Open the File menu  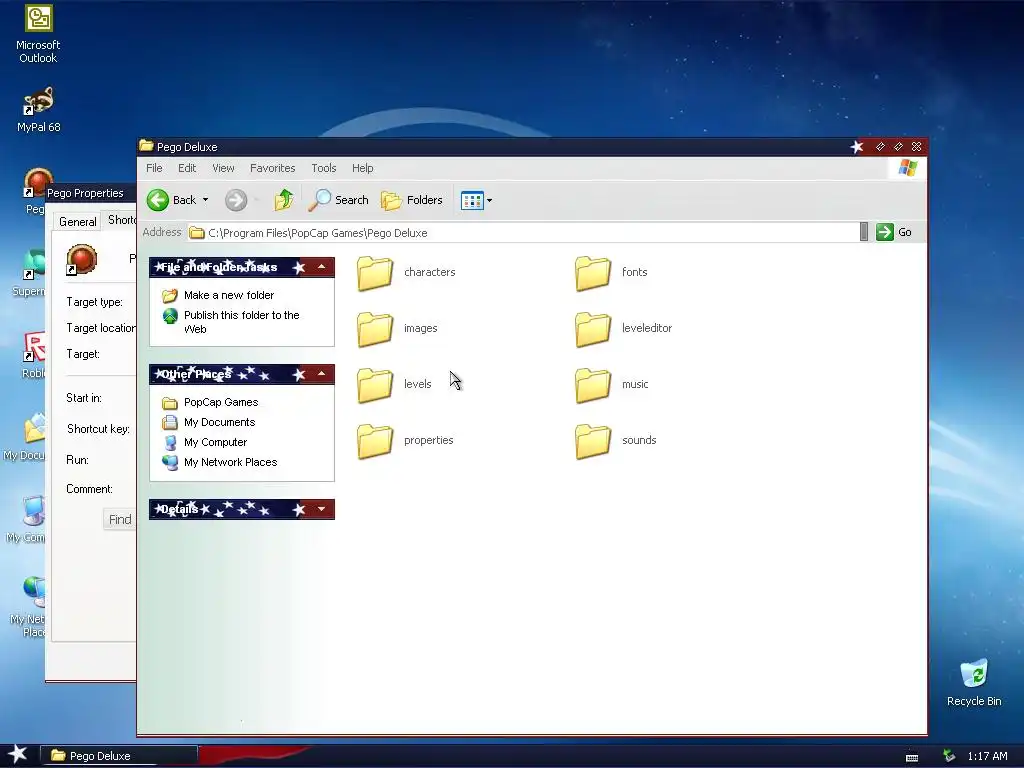pos(154,168)
